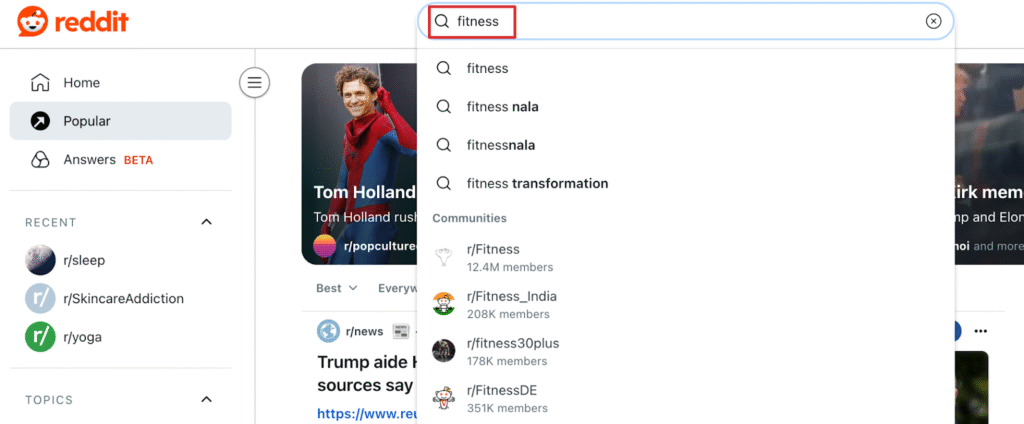Collapse the Topics section

click(207, 400)
